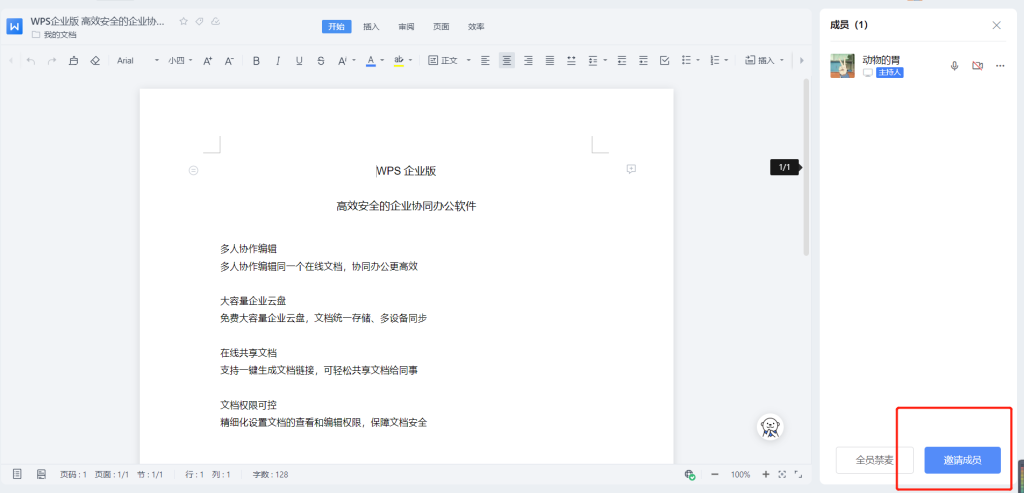The width and height of the screenshot is (1024, 493).
Task: Click the clear formatting eraser icon
Action: (x=95, y=61)
